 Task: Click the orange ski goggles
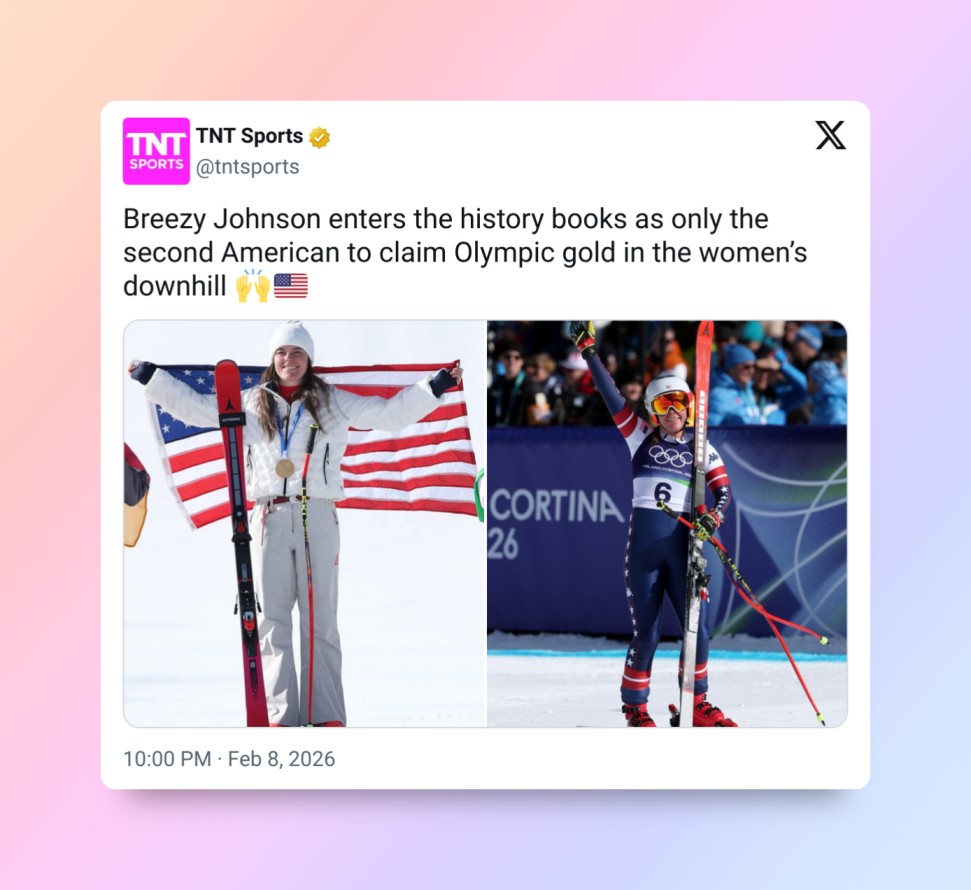tap(670, 403)
